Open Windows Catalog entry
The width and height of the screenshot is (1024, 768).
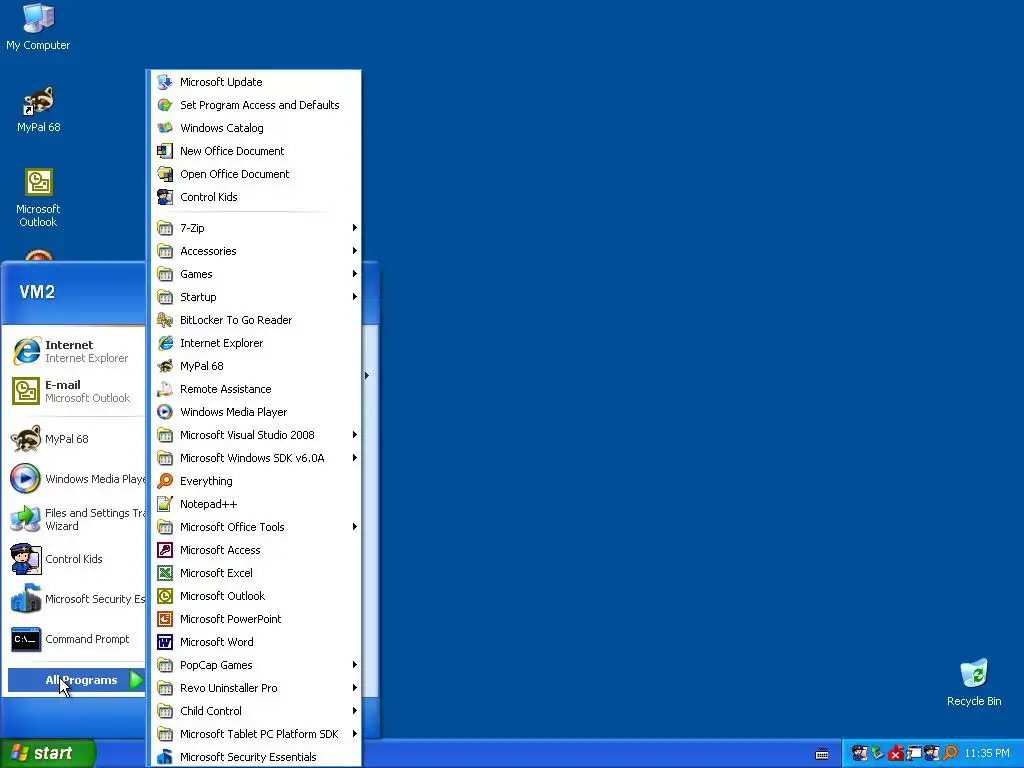(255, 128)
